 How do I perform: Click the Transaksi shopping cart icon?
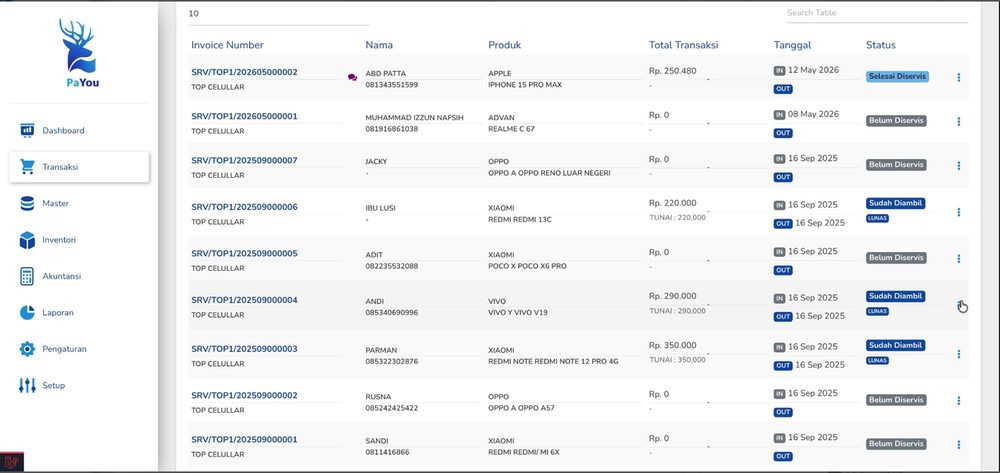click(27, 167)
